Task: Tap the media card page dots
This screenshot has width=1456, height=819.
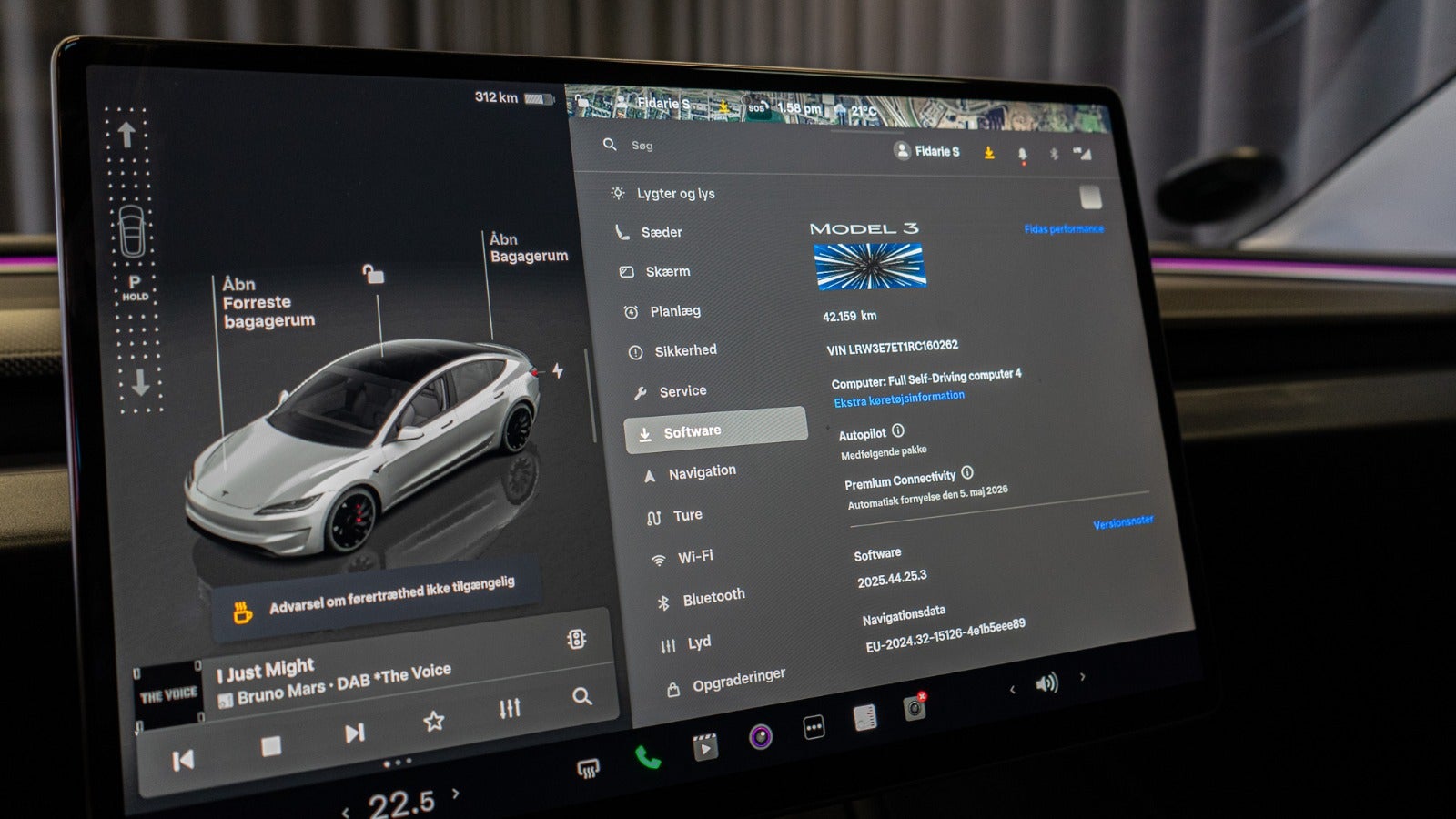Action: click(x=397, y=762)
